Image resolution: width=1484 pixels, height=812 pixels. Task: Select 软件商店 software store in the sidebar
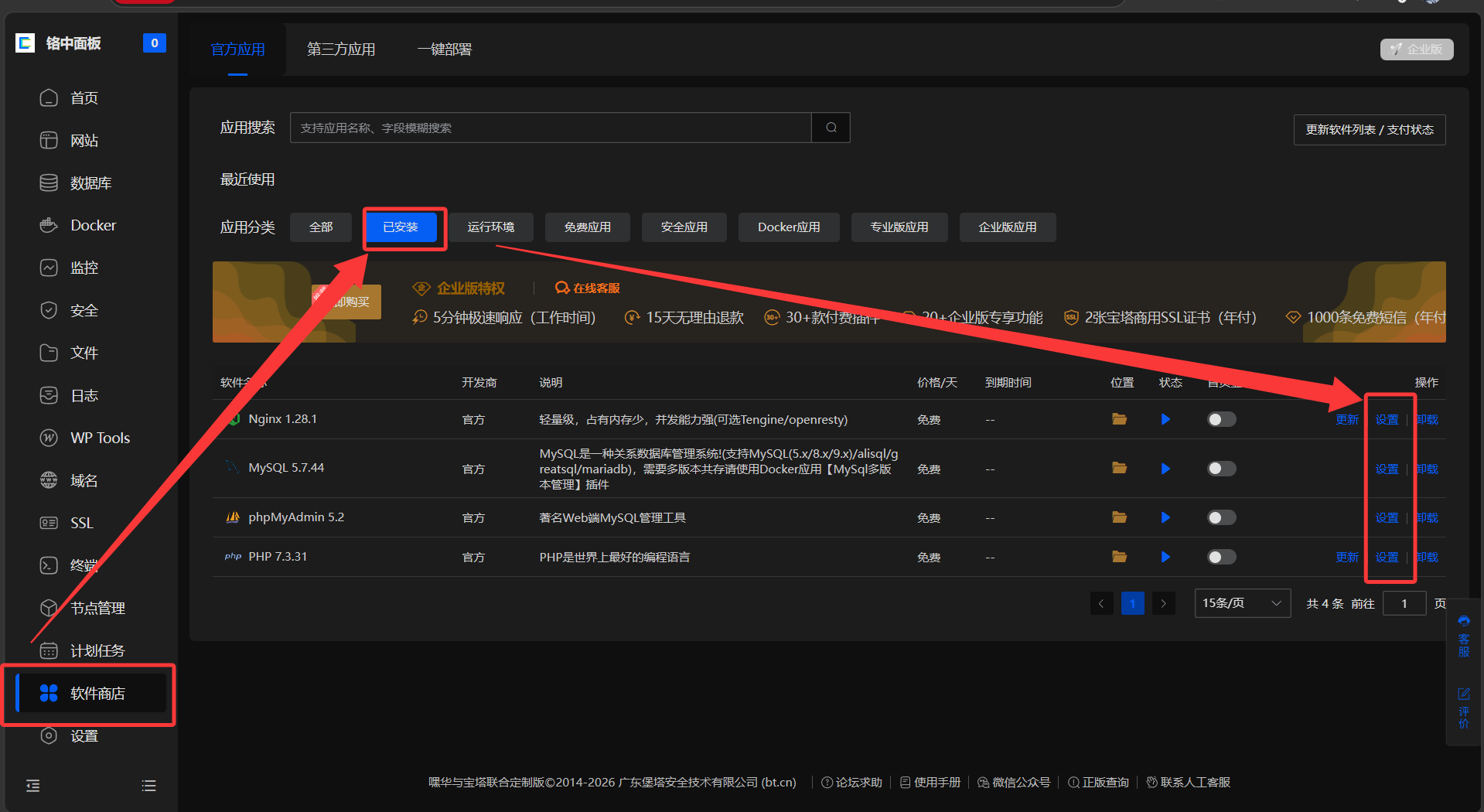(91, 694)
